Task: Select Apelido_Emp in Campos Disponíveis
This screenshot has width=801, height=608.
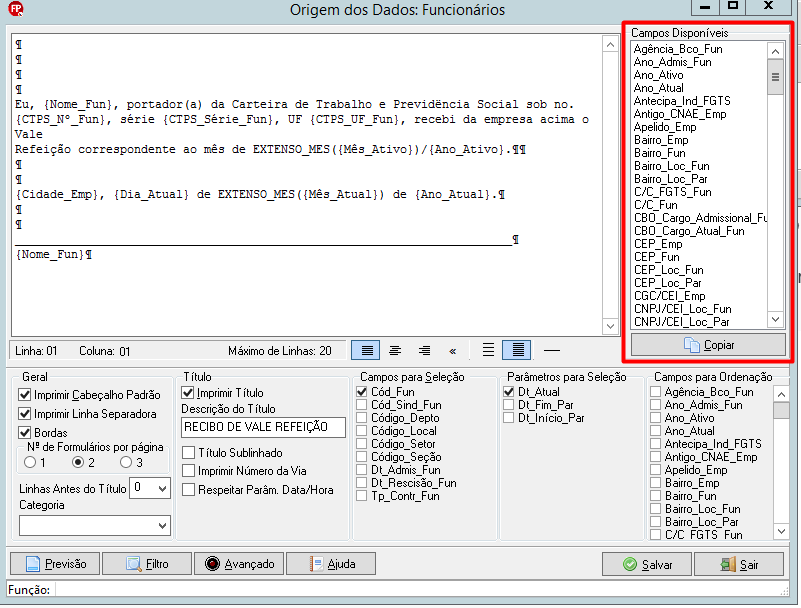Action: [665, 127]
